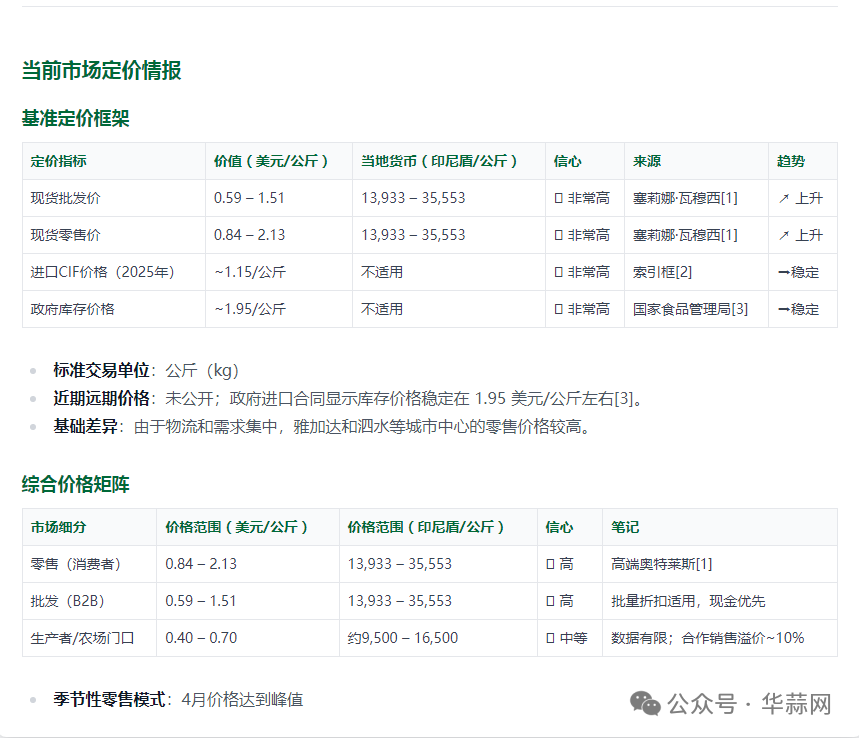Click 非常高 in the 现货批发价 row
The height and width of the screenshot is (738, 859).
pyautogui.click(x=588, y=198)
